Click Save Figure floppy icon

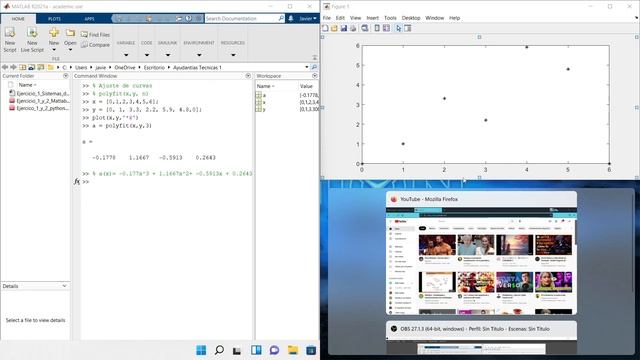point(344,28)
